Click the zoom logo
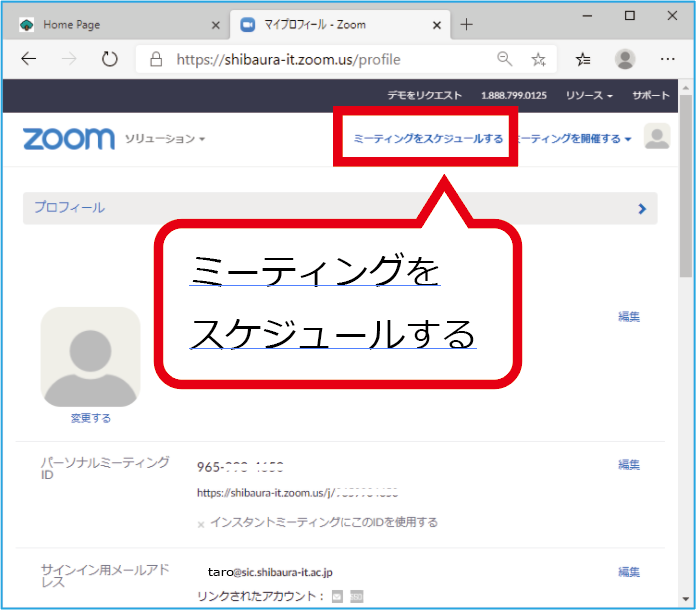 69,139
